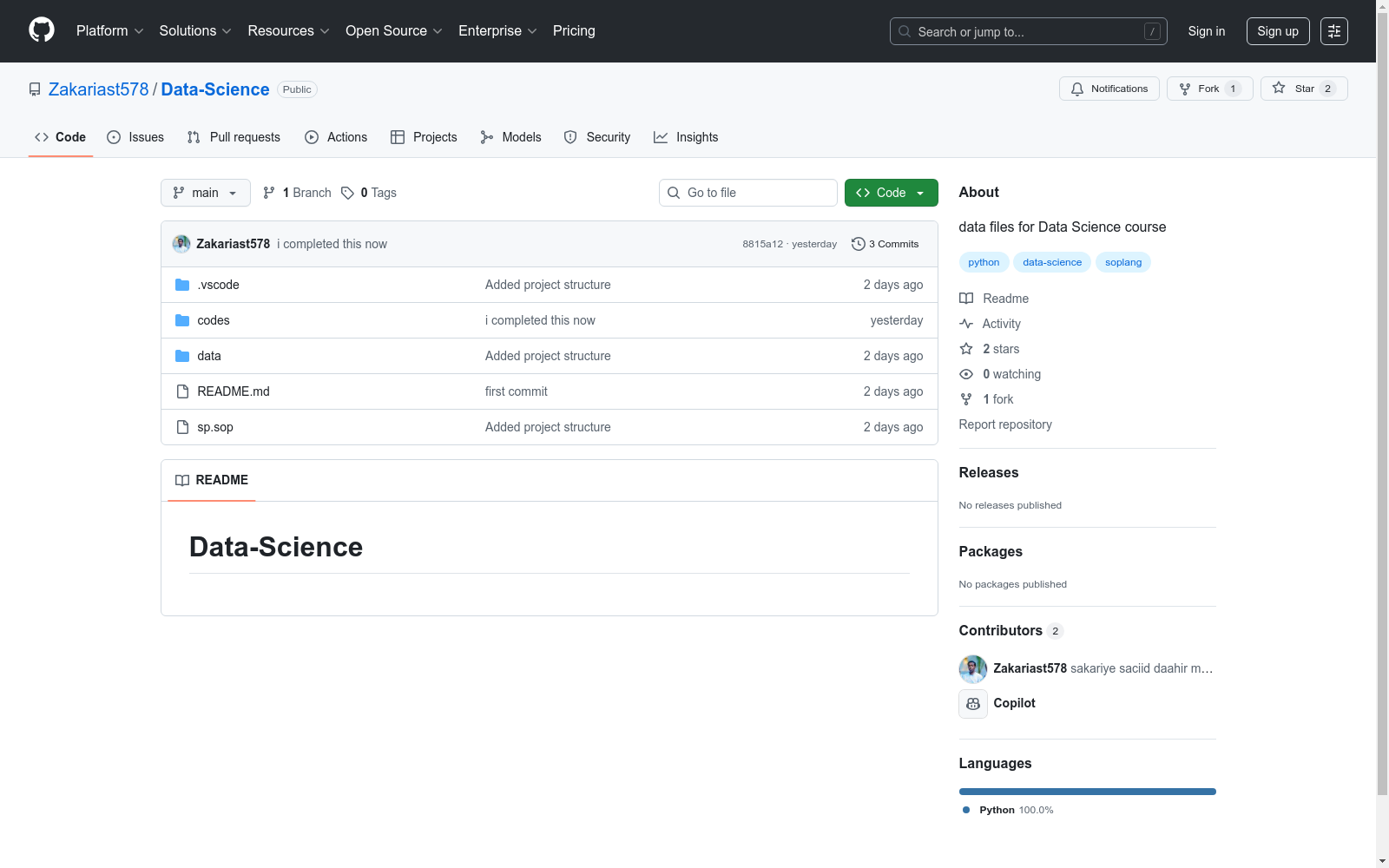Select the README tab in file viewer
Screen dimensions: 1389x868
point(212,480)
